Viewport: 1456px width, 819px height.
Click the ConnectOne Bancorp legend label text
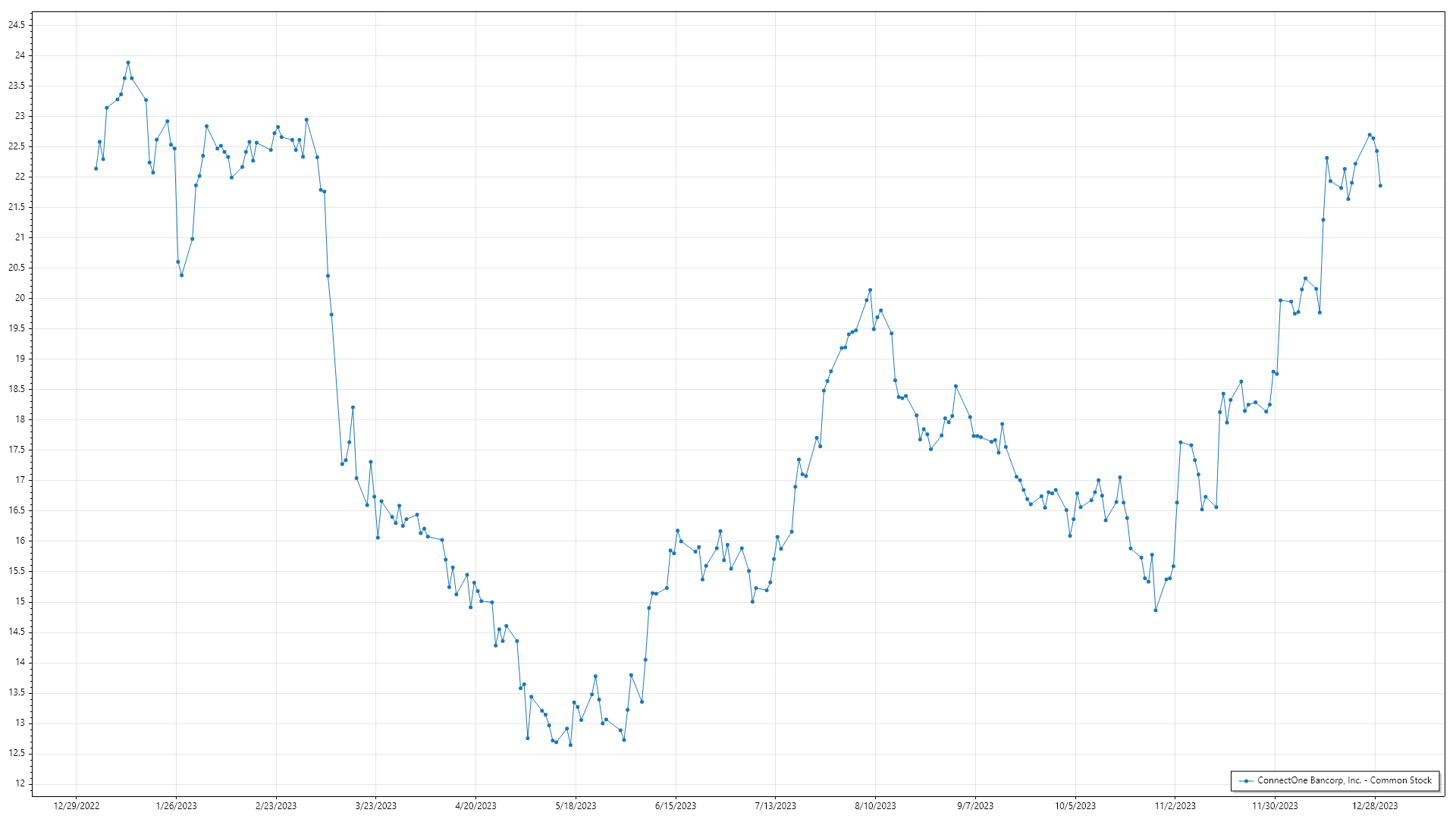(x=1344, y=780)
